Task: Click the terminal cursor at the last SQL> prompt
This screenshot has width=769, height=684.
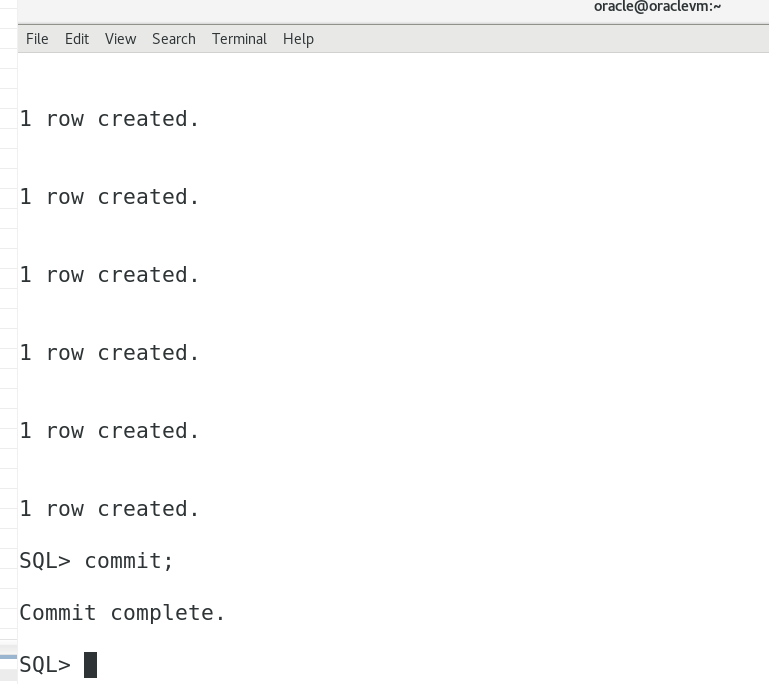Action: [x=91, y=665]
